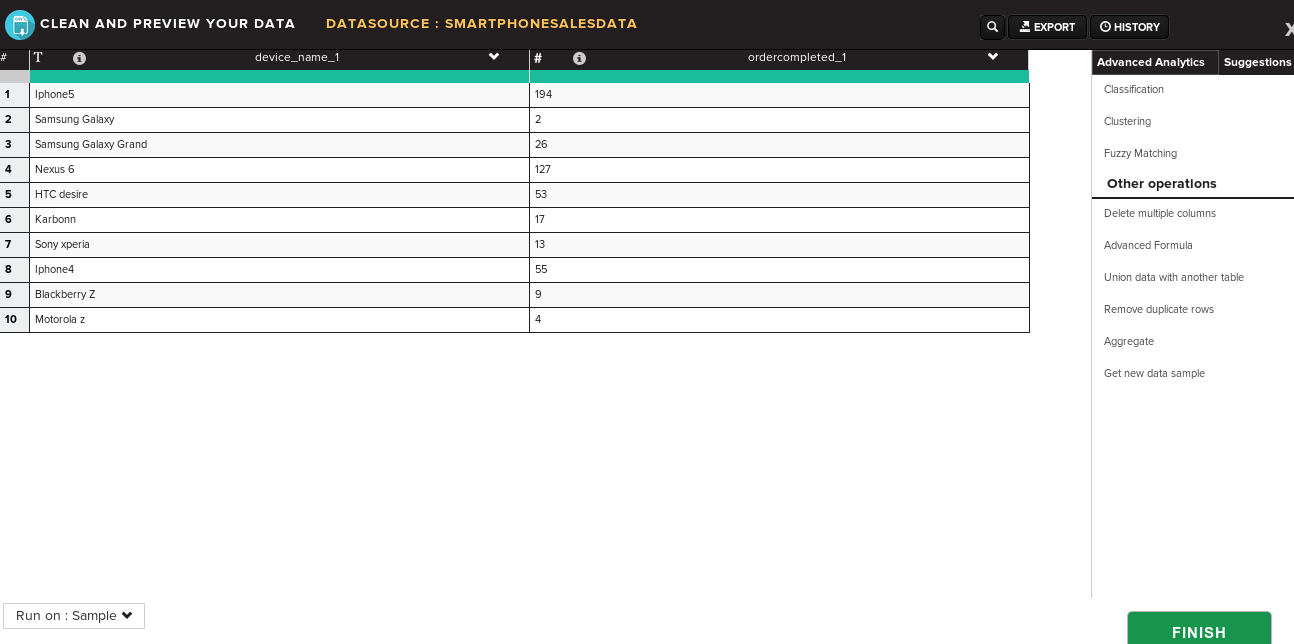Click the value 127 cell
1294x644 pixels.
(x=779, y=170)
